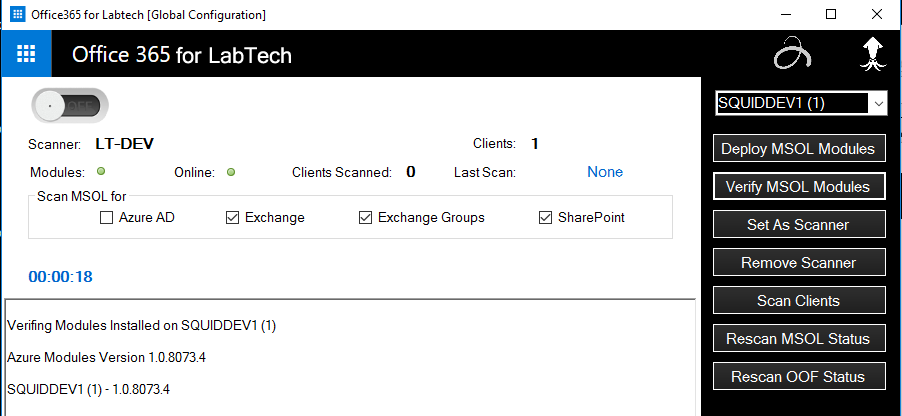Uncheck the SharePoint checkbox

point(545,217)
